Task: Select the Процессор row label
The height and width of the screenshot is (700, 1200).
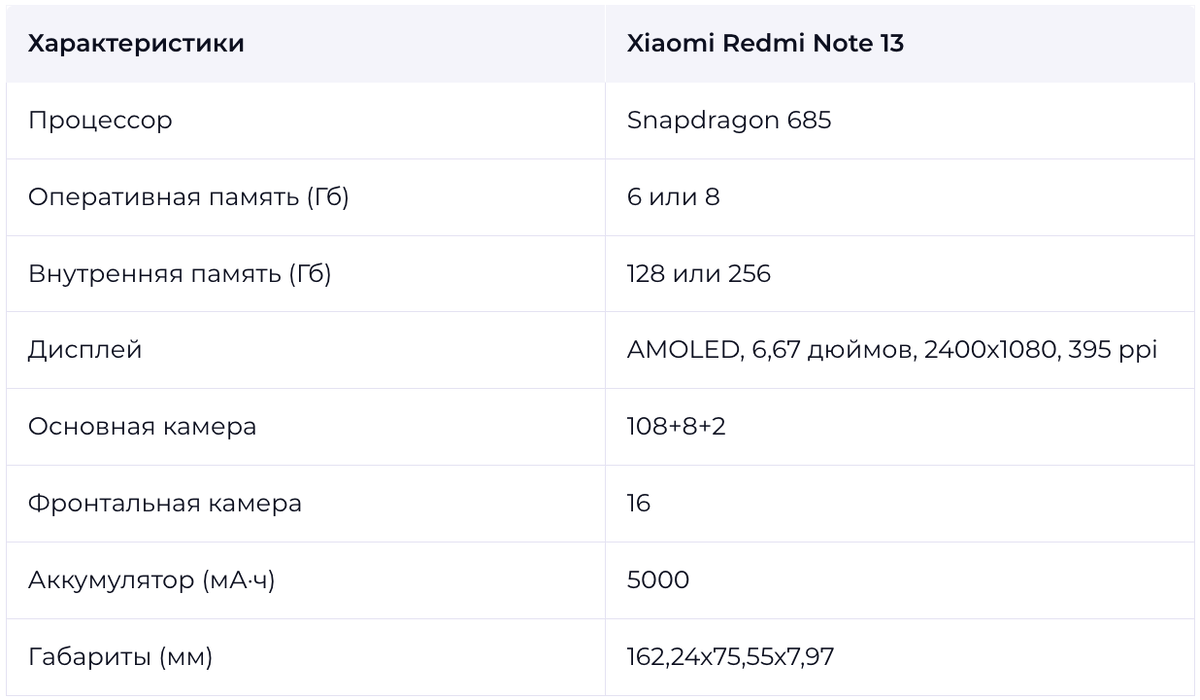Action: [x=100, y=121]
